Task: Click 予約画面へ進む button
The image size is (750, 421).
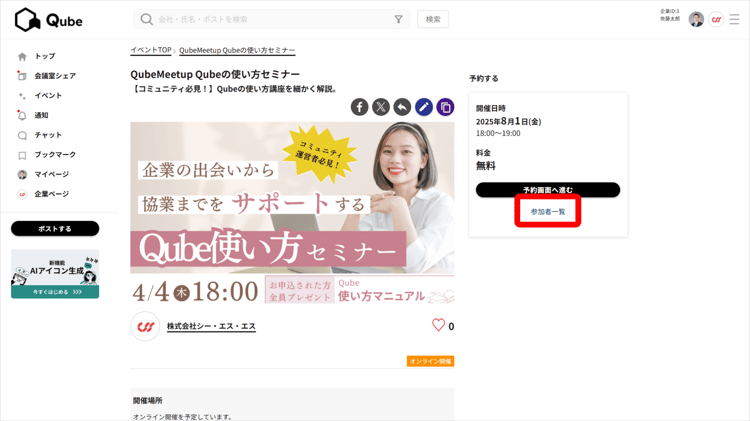Action: tap(548, 190)
